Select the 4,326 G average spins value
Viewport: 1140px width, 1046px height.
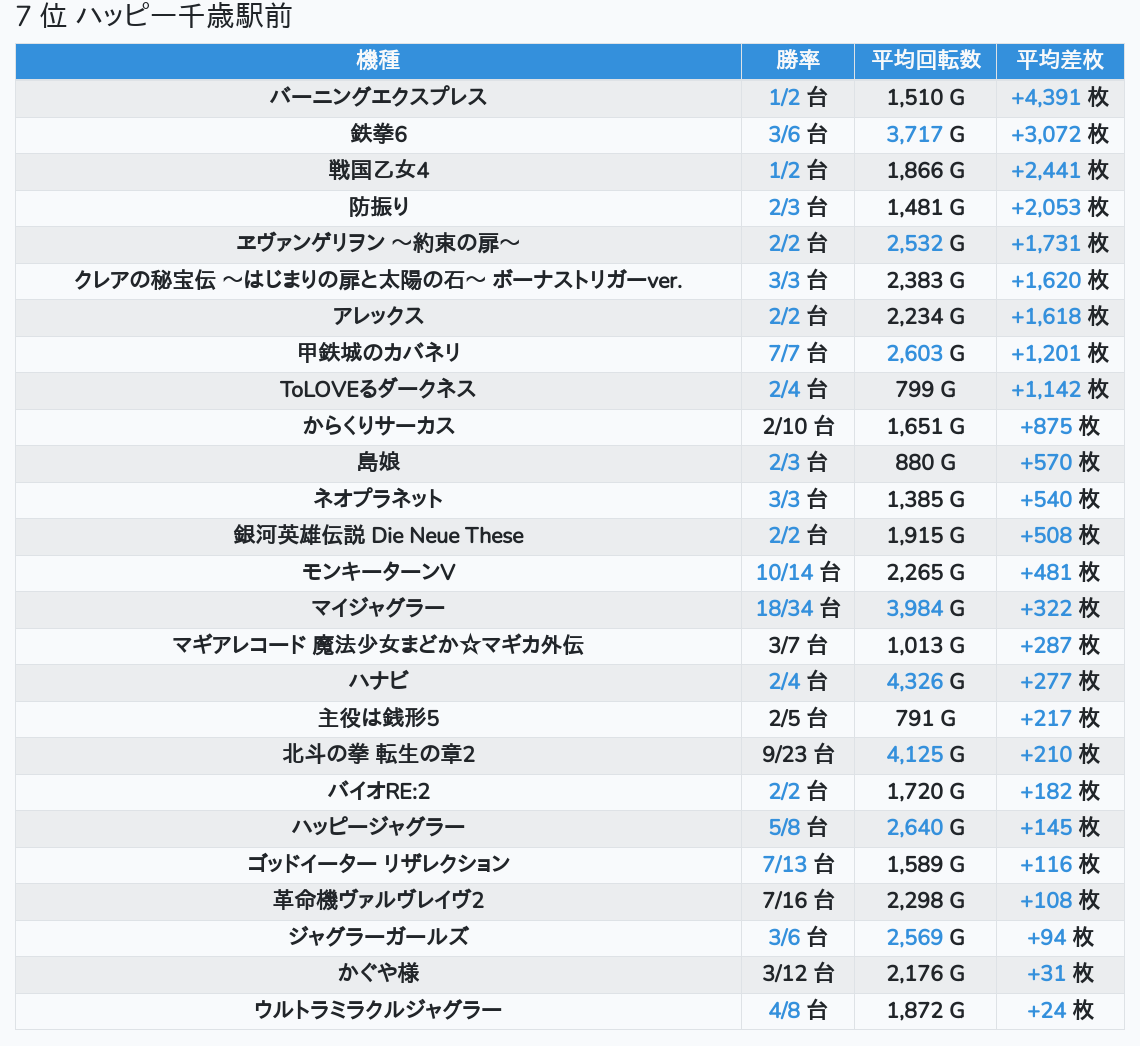(x=925, y=681)
